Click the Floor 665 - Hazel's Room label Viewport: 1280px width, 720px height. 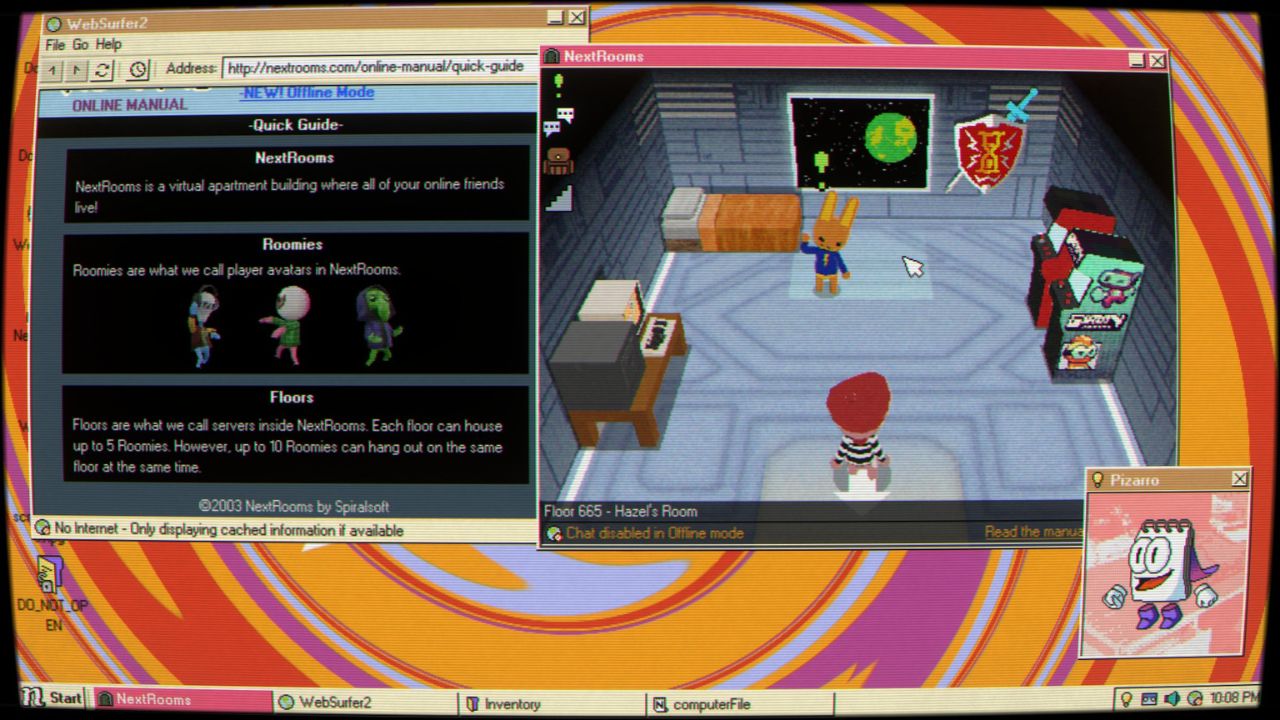pos(620,511)
